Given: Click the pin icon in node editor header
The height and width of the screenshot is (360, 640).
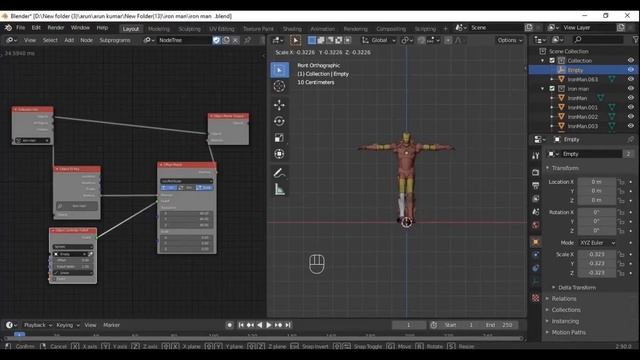Looking at the screenshot, I should tap(247, 40).
